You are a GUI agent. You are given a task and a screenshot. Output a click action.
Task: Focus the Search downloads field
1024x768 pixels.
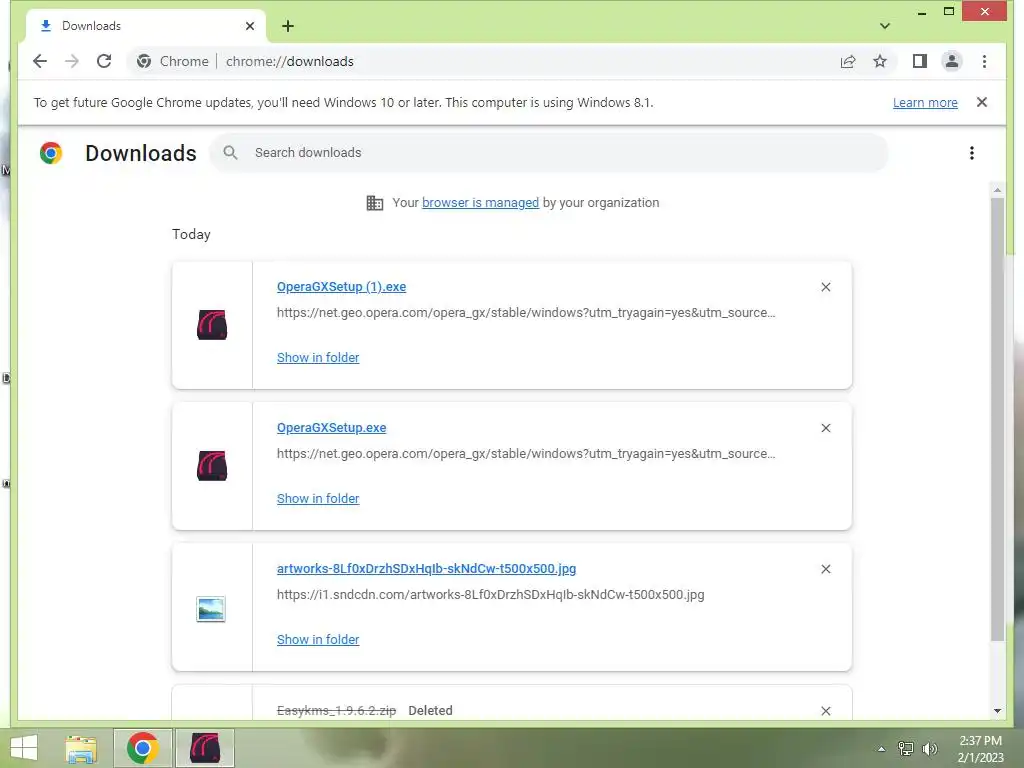[549, 153]
